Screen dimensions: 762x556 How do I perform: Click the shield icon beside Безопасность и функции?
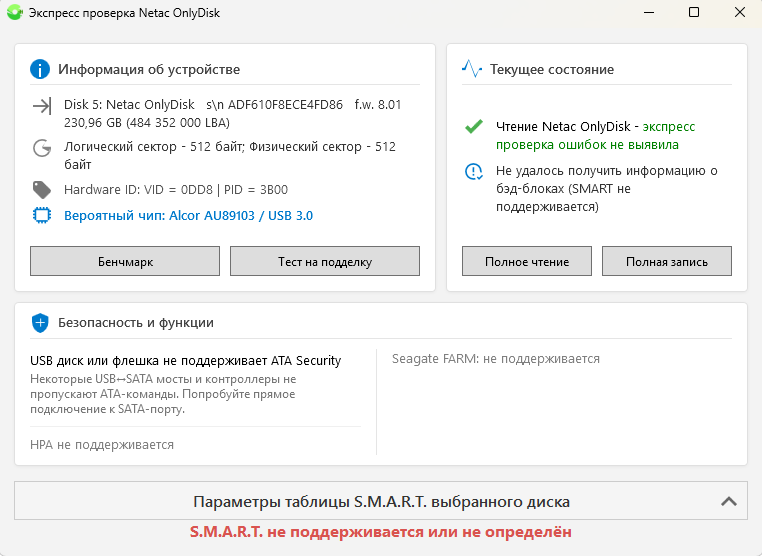tap(40, 323)
